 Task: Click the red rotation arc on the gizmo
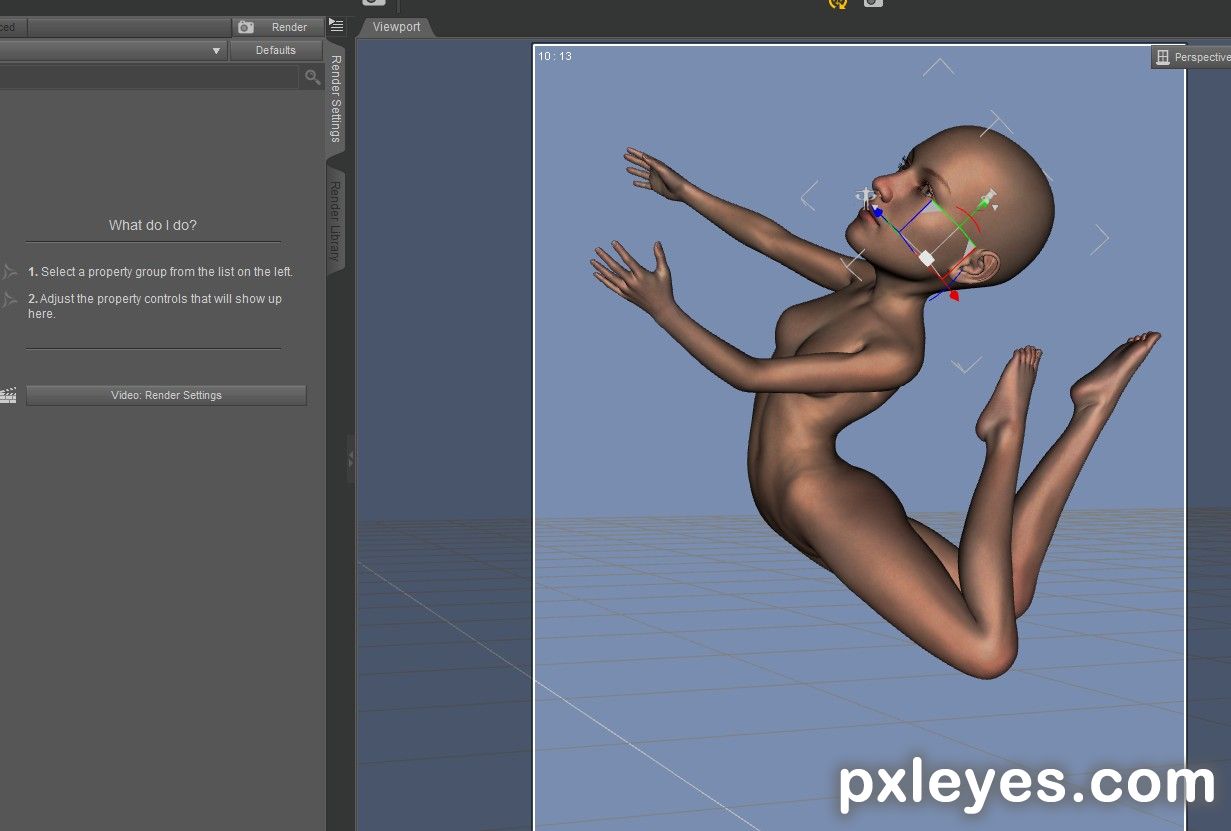point(970,220)
